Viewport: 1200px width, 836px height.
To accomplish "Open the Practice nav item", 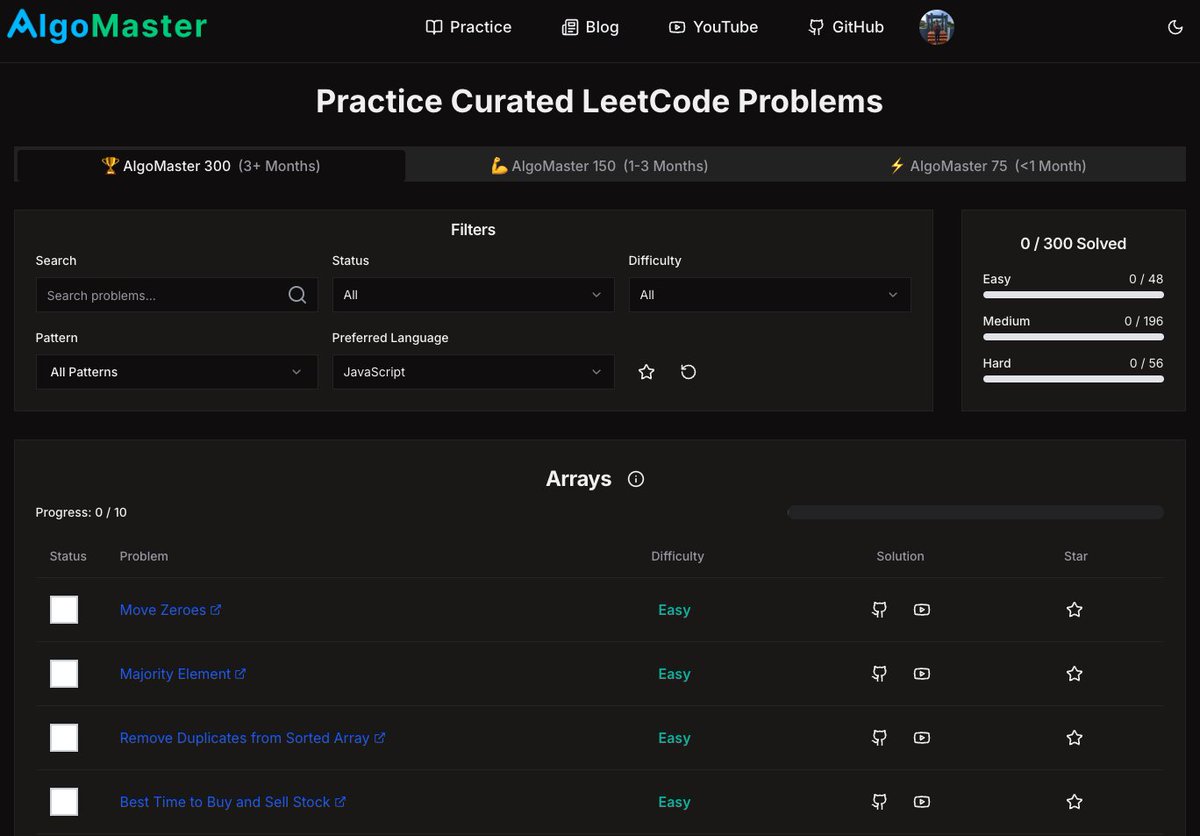I will pyautogui.click(x=468, y=27).
